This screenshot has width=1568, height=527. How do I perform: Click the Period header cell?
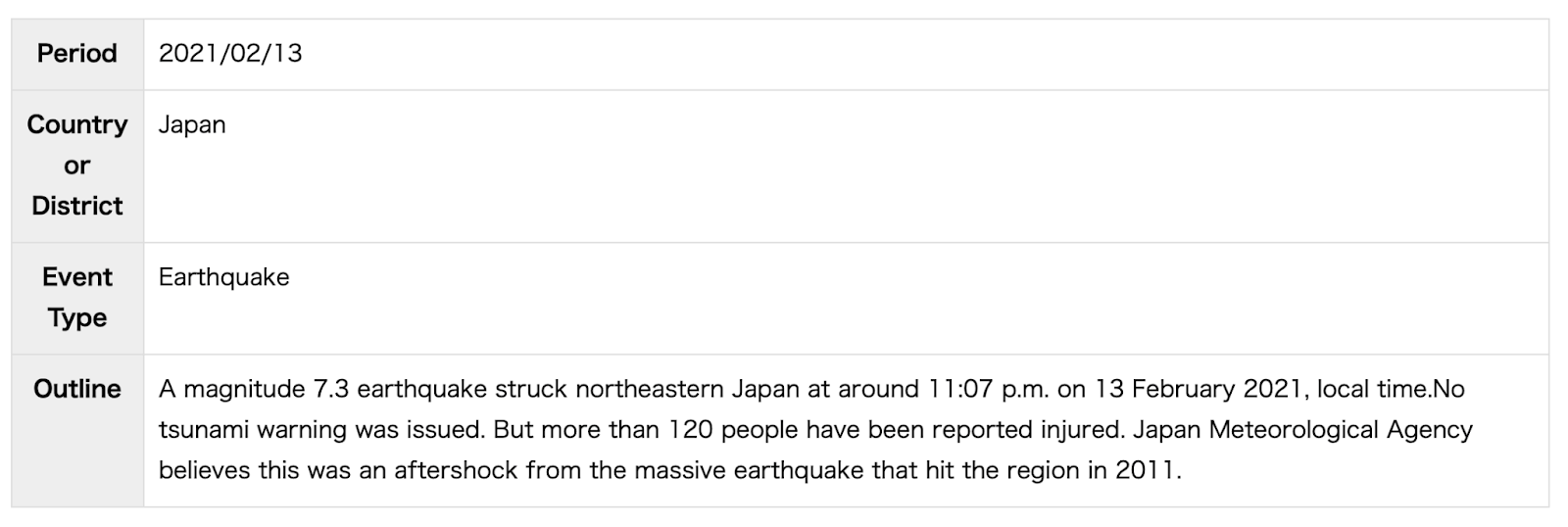coord(77,54)
